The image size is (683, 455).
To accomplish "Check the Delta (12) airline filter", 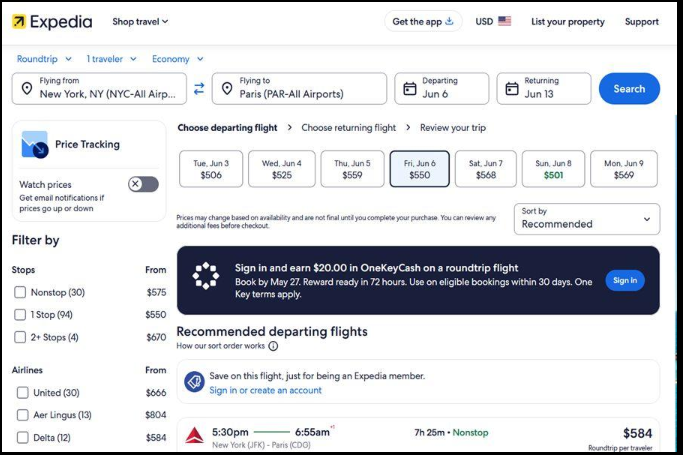I will (x=23, y=437).
